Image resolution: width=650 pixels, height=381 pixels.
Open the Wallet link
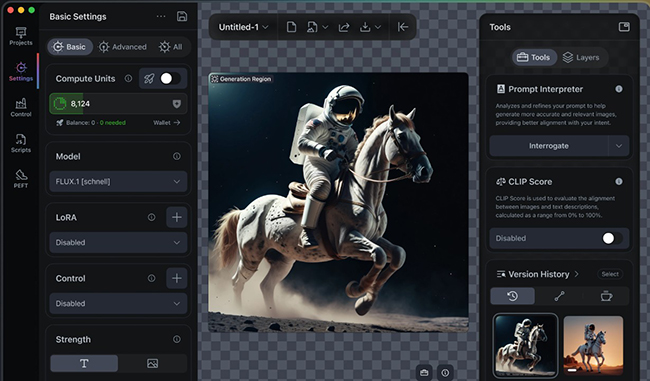[166, 123]
